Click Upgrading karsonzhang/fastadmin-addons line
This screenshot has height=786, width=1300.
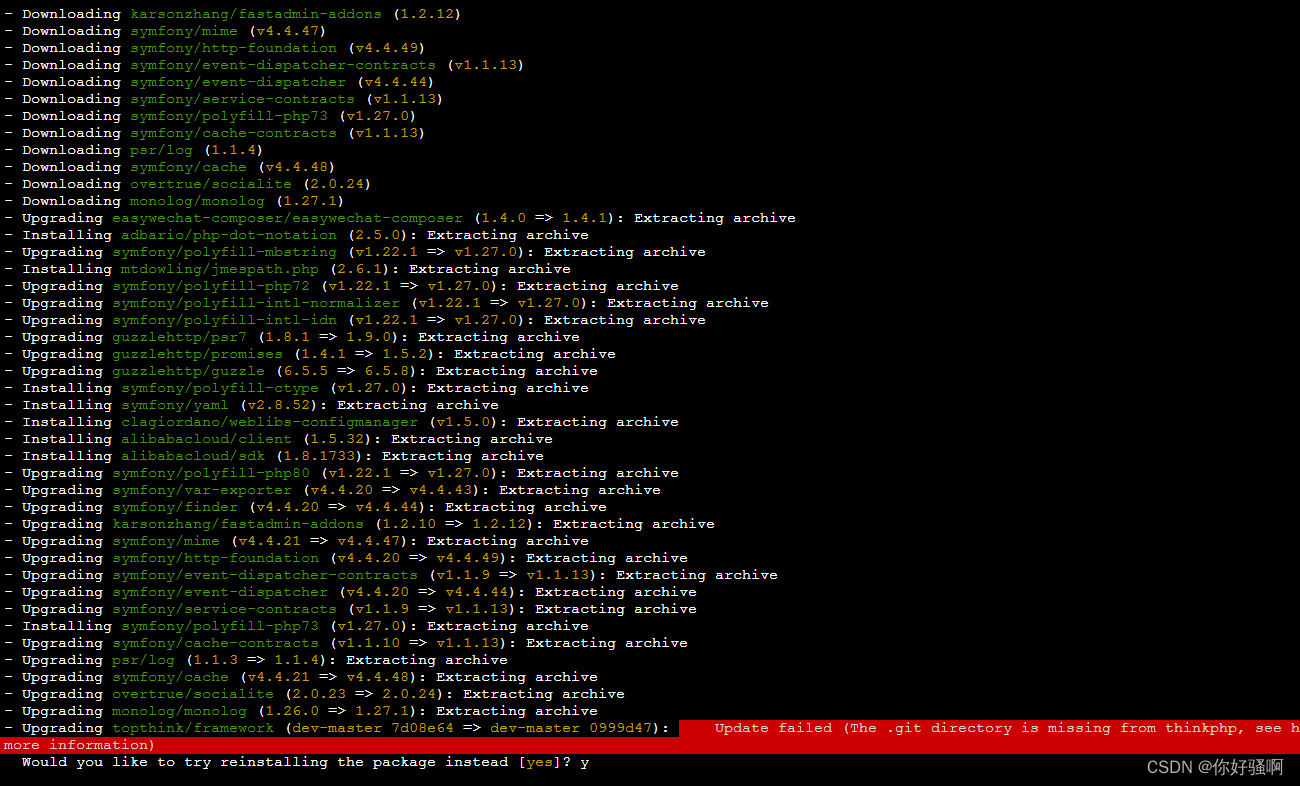pos(359,524)
